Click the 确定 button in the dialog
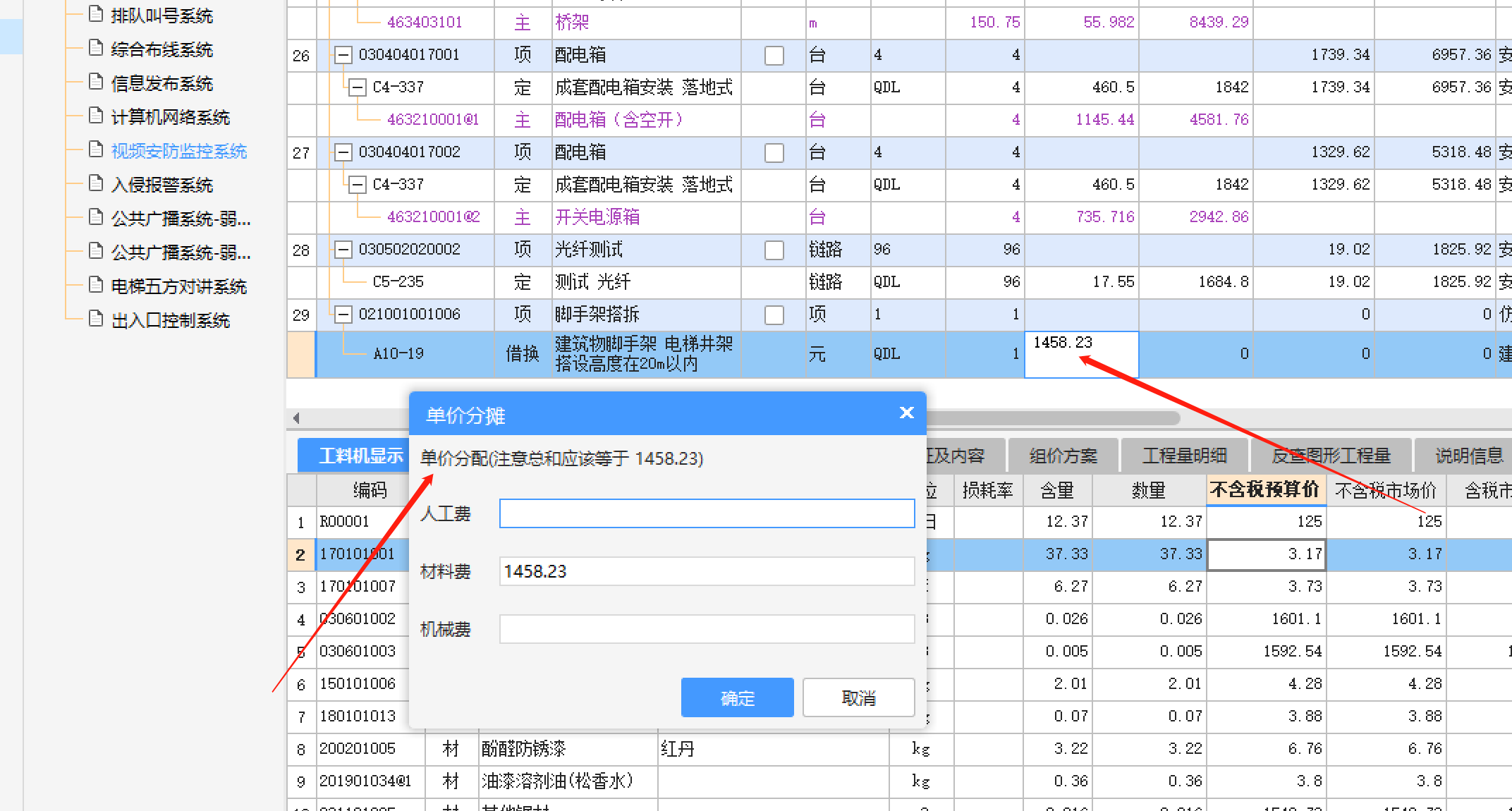Viewport: 1512px width, 811px height. pos(737,697)
